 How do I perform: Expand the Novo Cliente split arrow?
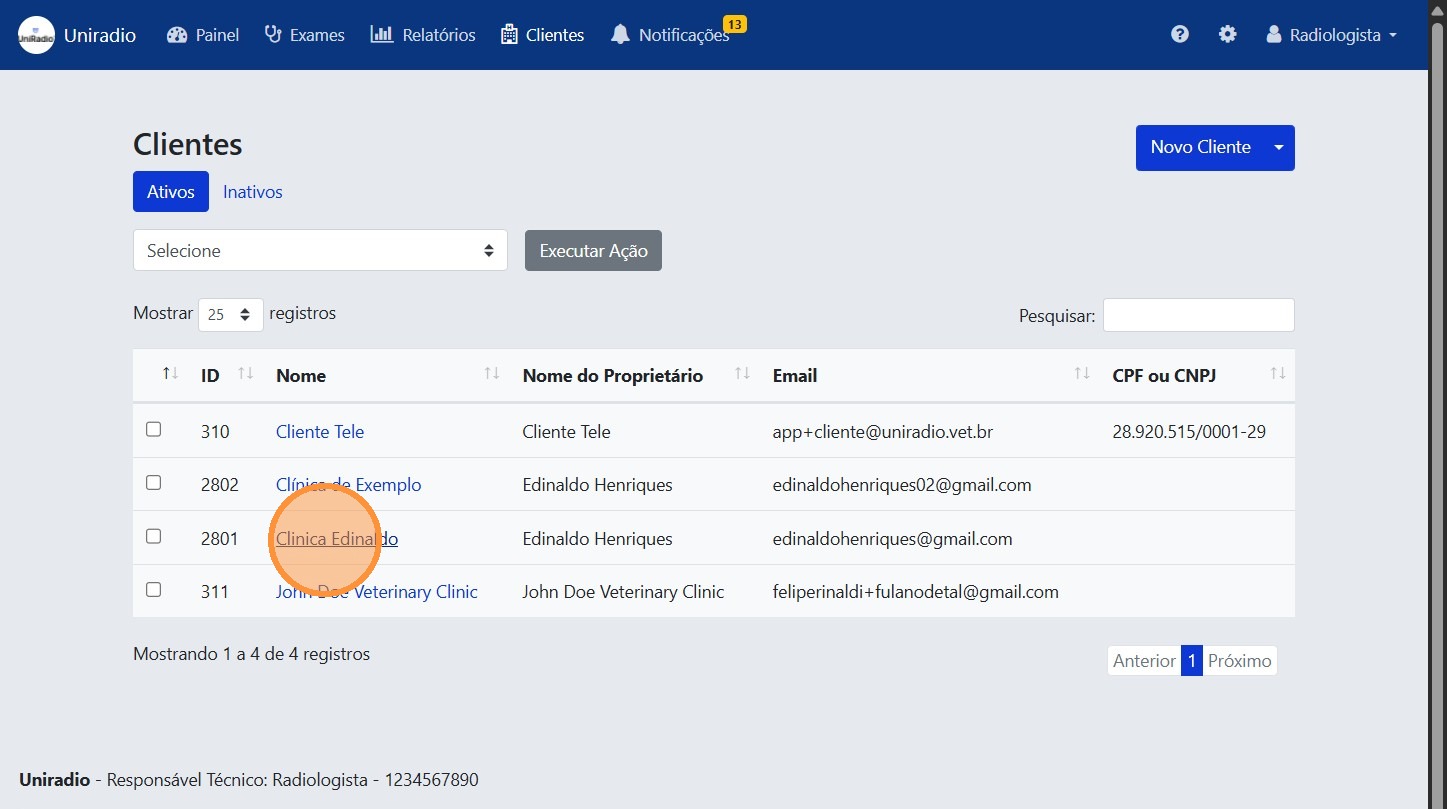[x=1278, y=148]
